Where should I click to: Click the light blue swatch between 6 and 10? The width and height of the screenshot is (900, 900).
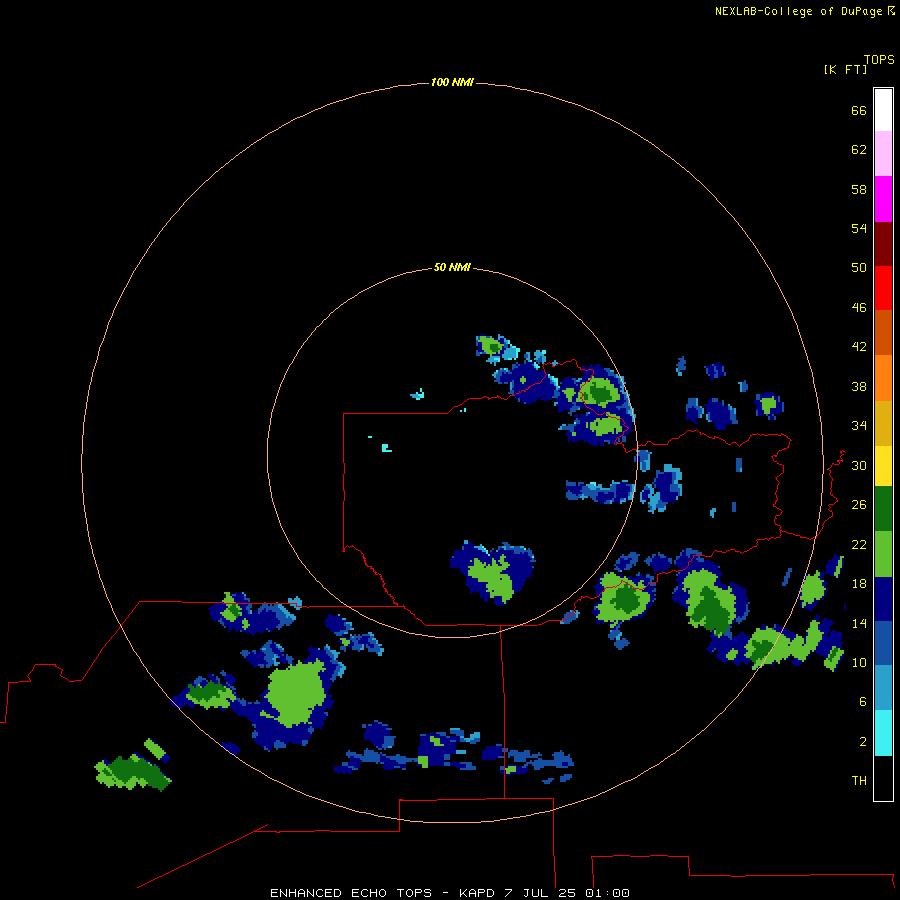click(x=883, y=688)
